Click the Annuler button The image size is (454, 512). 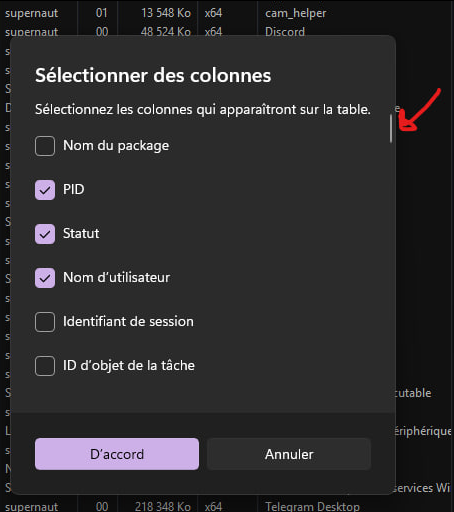pyautogui.click(x=289, y=454)
